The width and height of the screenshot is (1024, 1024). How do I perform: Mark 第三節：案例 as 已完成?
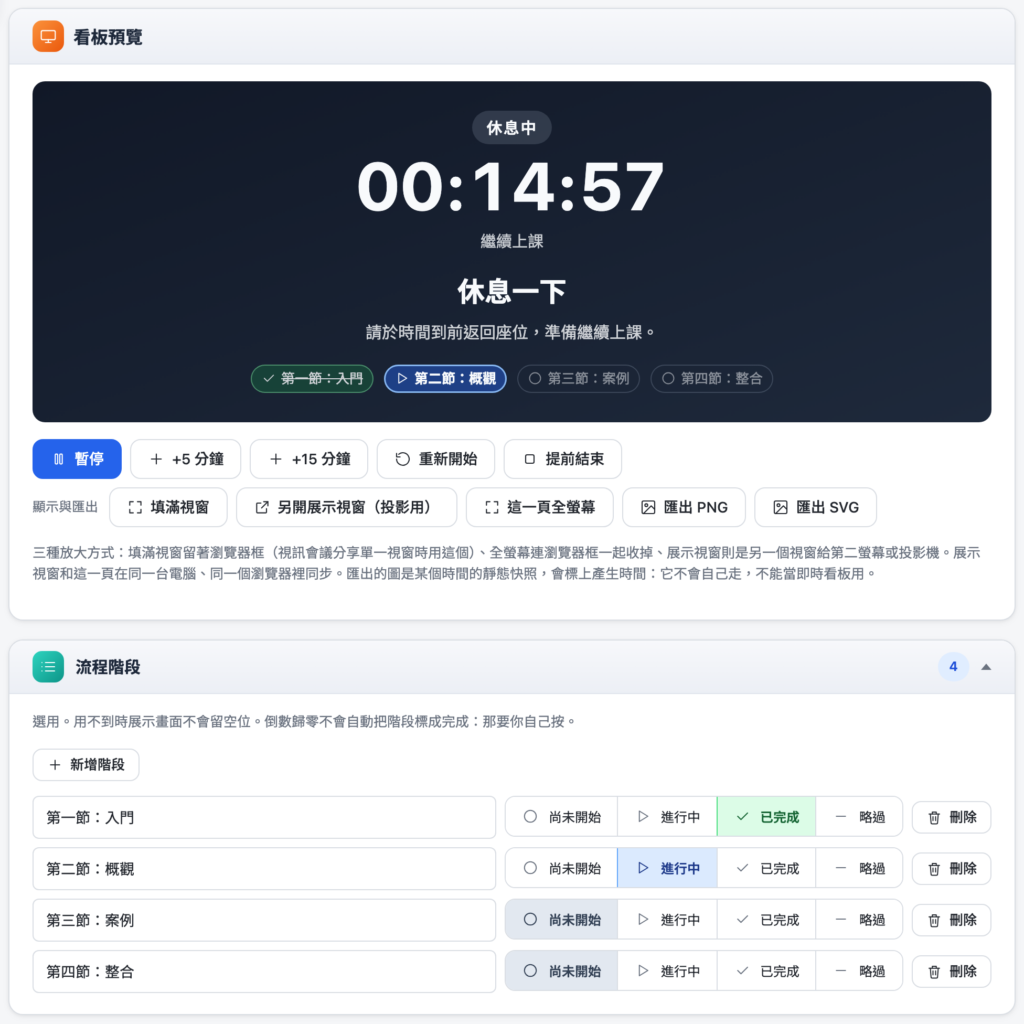(767, 920)
